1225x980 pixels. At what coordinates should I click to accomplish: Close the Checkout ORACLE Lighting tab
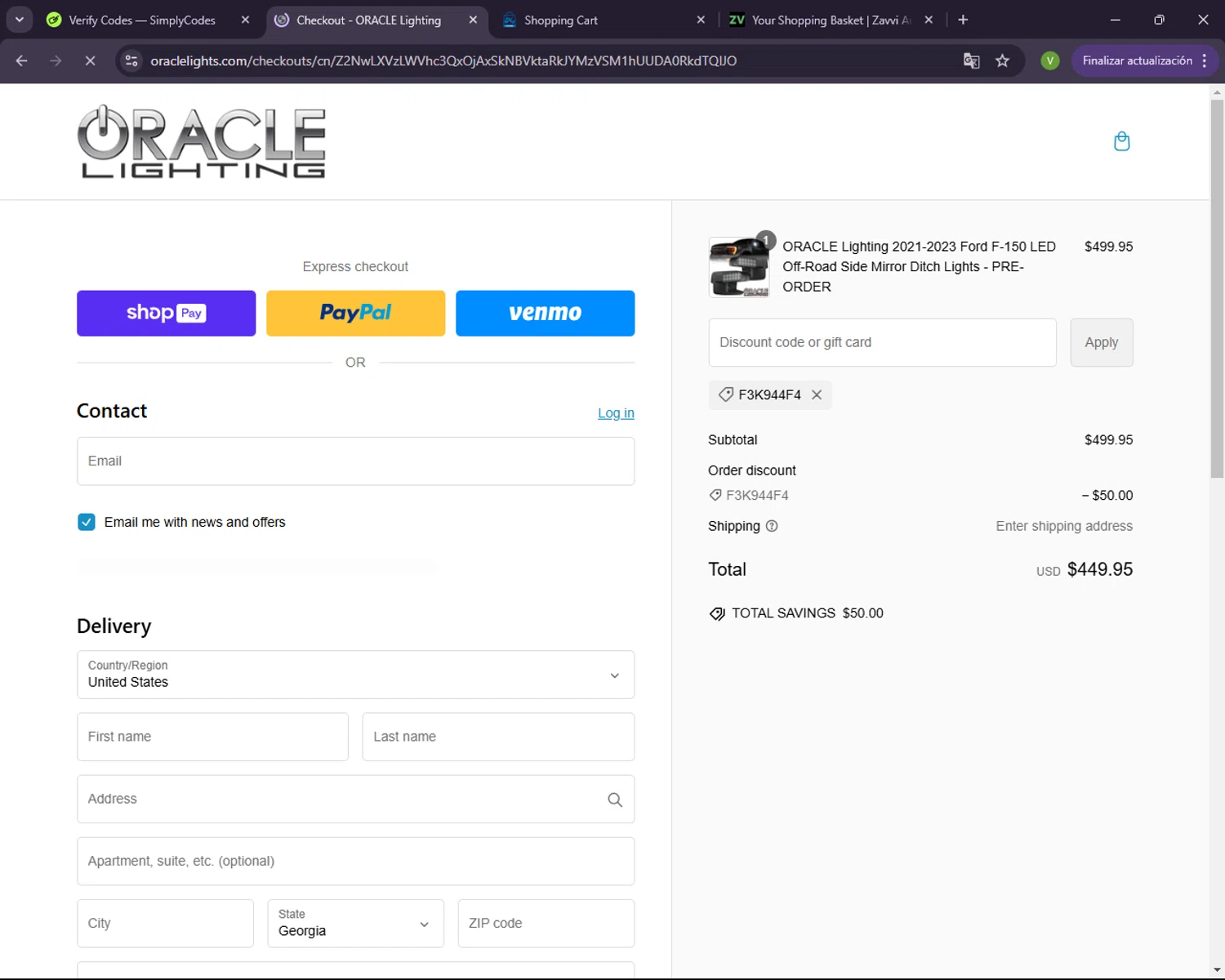[473, 20]
